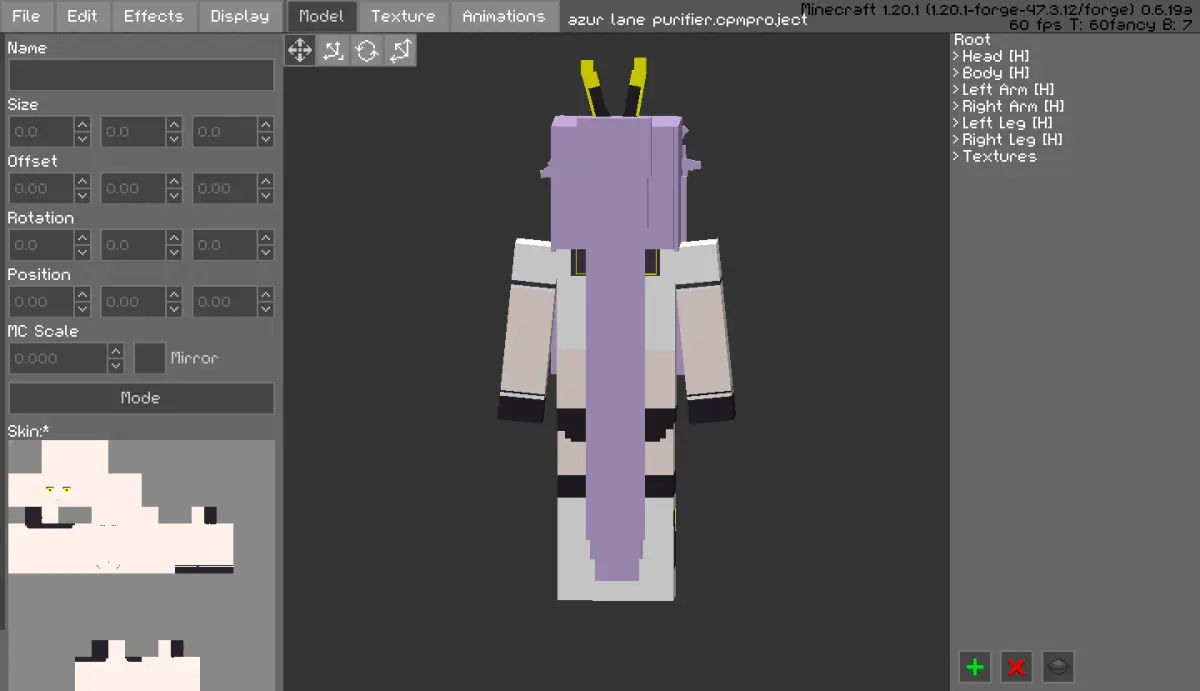Switch to the Animations tab
1200x691 pixels.
click(x=503, y=16)
